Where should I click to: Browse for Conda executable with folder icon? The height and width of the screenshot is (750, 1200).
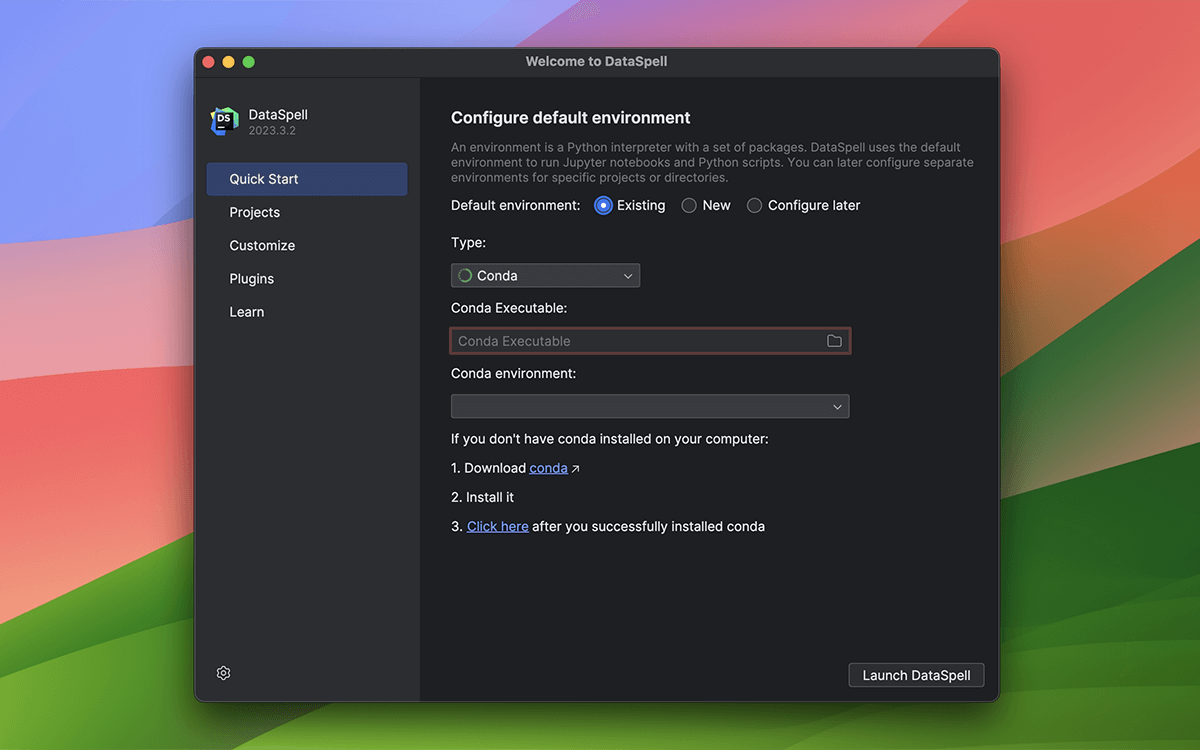pyautogui.click(x=834, y=341)
